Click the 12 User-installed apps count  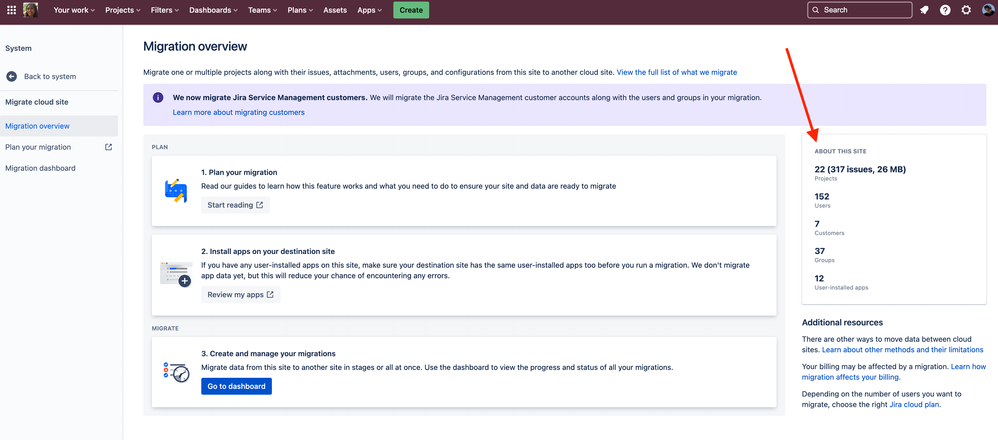820,278
